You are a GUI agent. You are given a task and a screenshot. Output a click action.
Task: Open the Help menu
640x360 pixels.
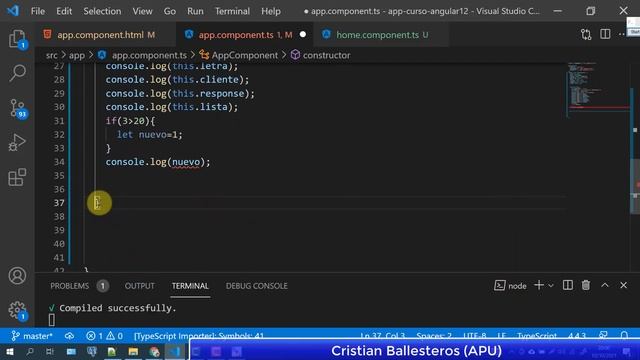click(271, 11)
